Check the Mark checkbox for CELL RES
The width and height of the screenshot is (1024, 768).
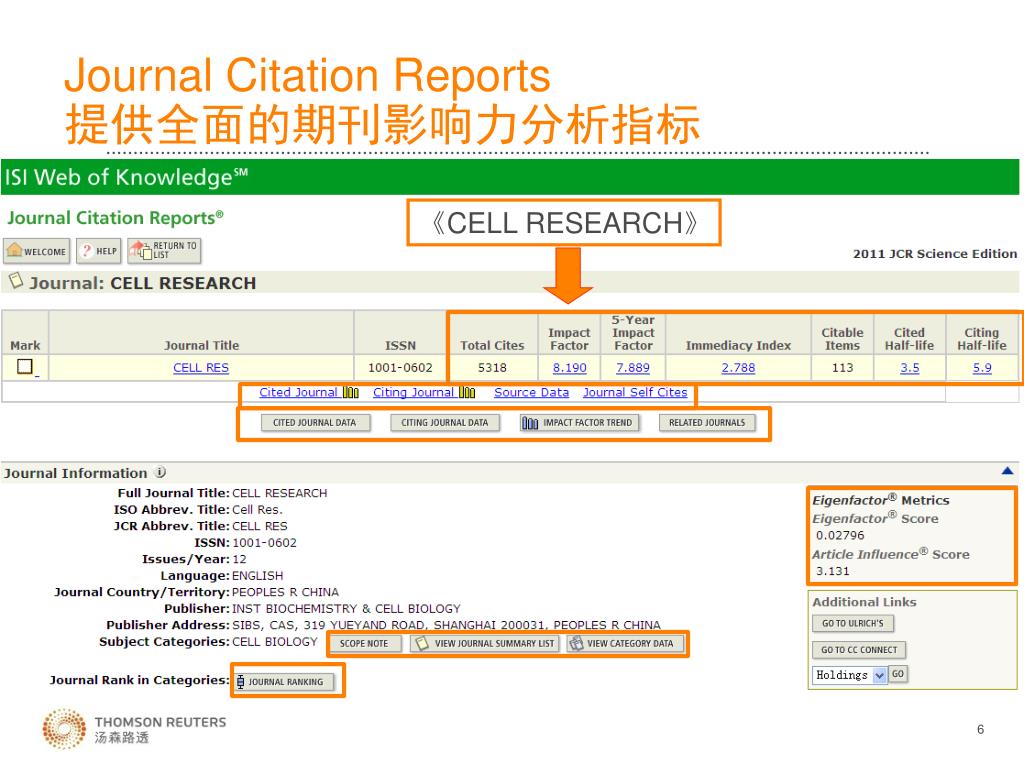click(25, 366)
